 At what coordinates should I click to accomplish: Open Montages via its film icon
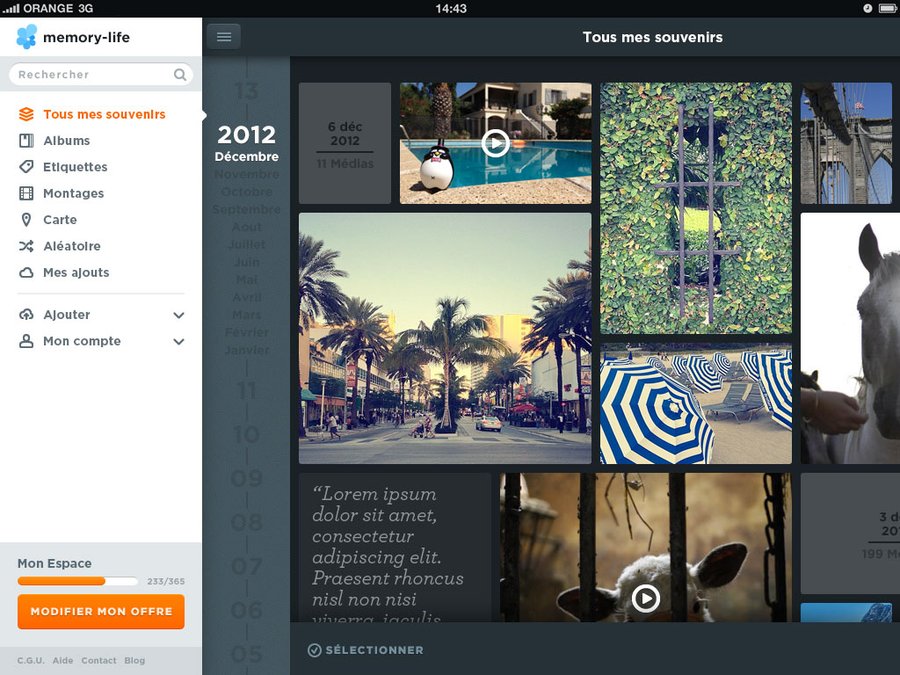pyautogui.click(x=26, y=193)
